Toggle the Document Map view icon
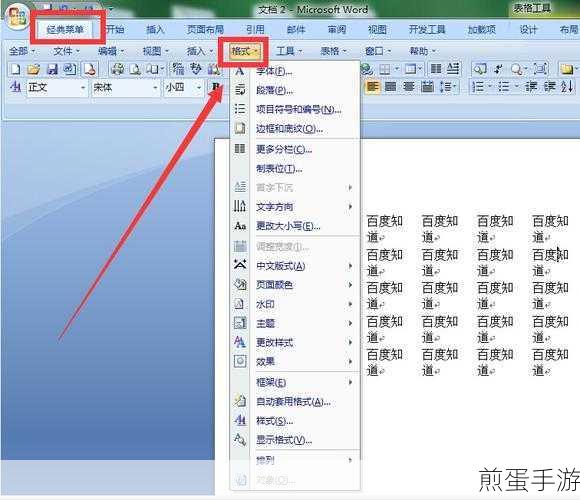 click(x=480, y=69)
